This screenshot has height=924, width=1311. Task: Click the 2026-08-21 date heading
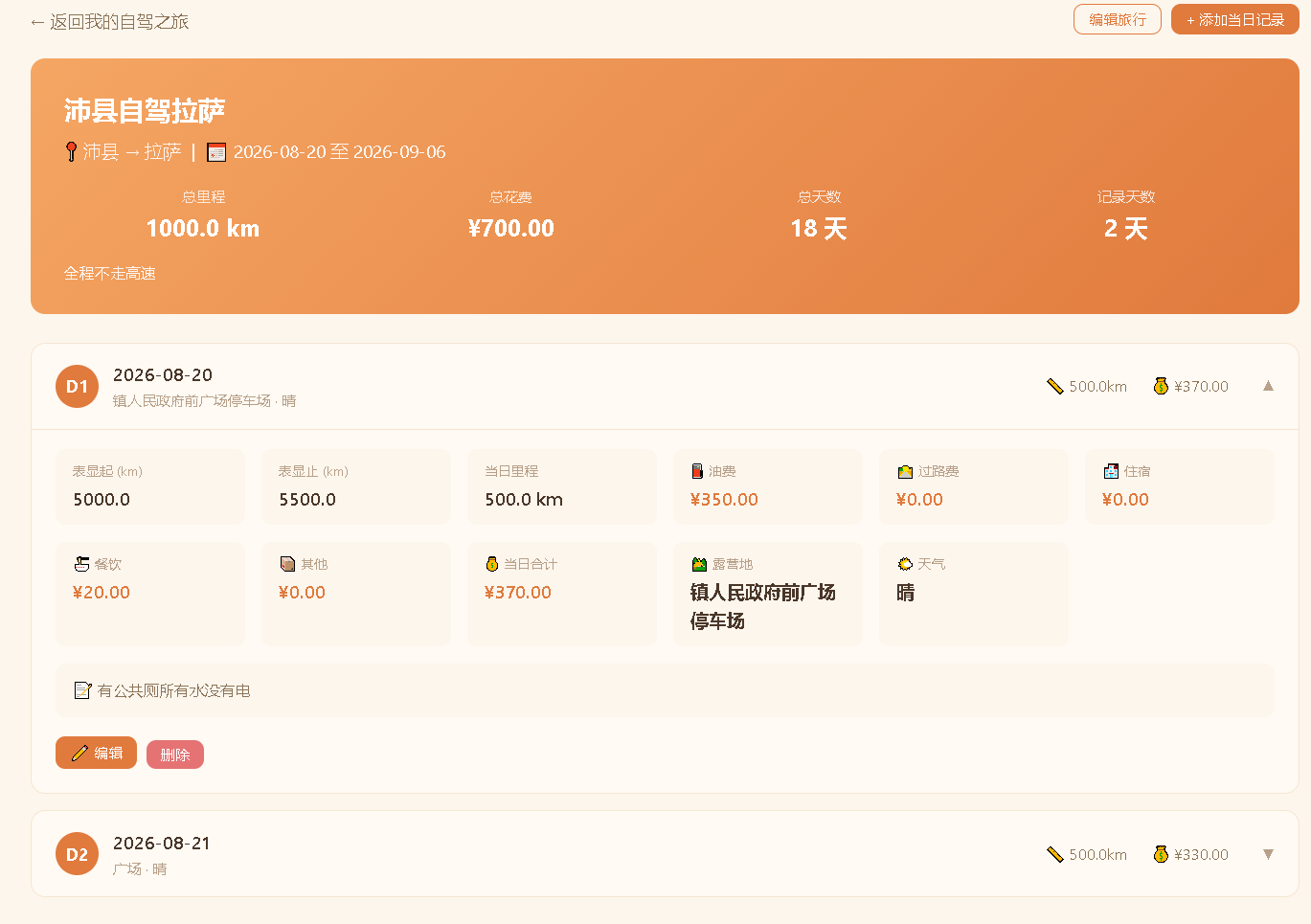162,843
